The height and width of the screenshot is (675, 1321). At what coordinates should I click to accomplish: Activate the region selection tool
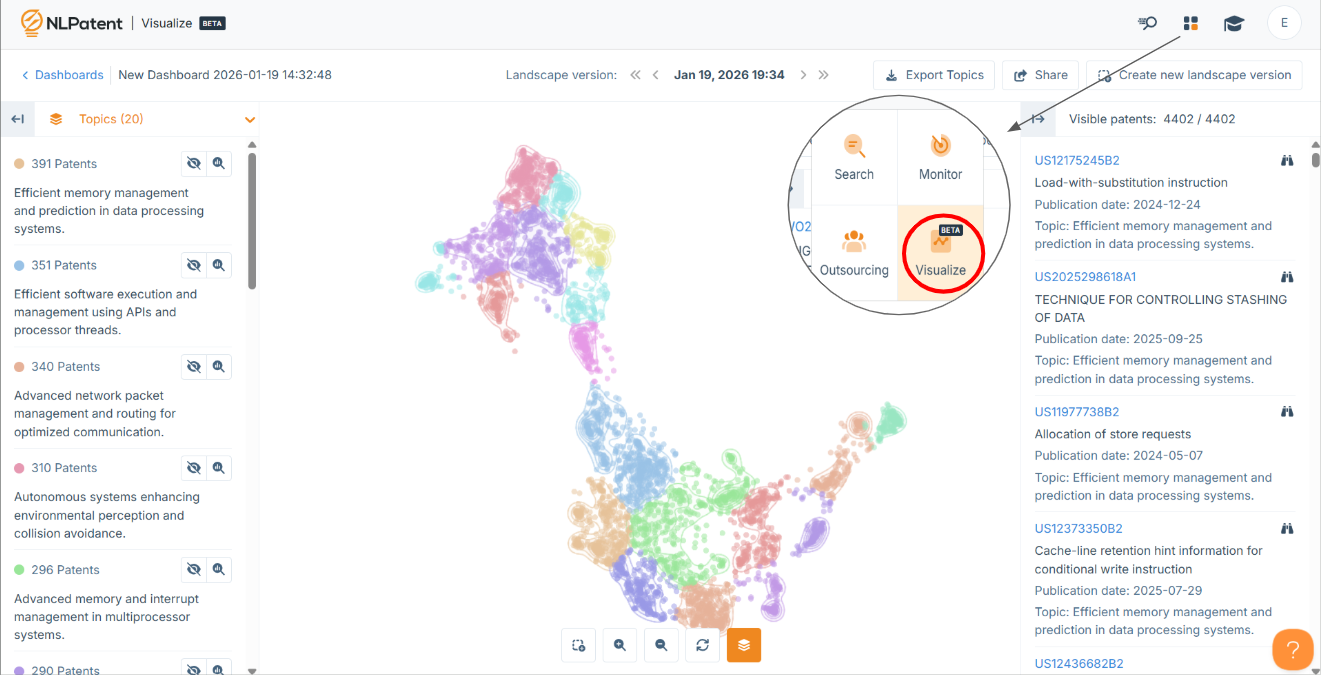[579, 645]
